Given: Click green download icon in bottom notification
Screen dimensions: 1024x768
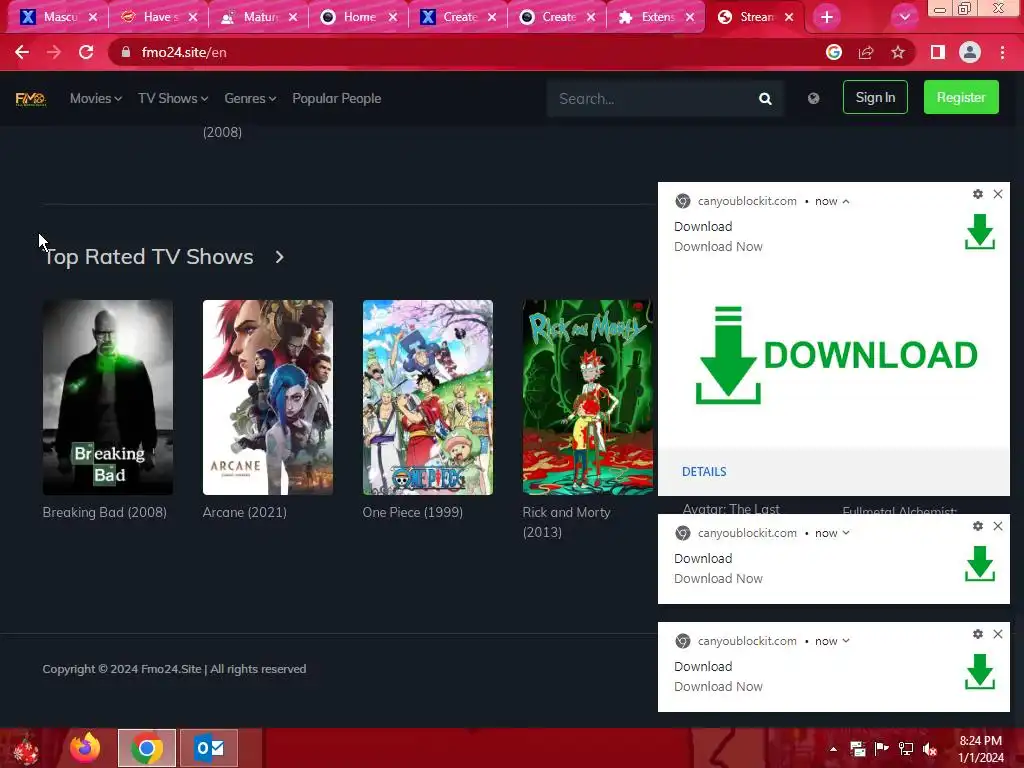Looking at the screenshot, I should click(980, 672).
